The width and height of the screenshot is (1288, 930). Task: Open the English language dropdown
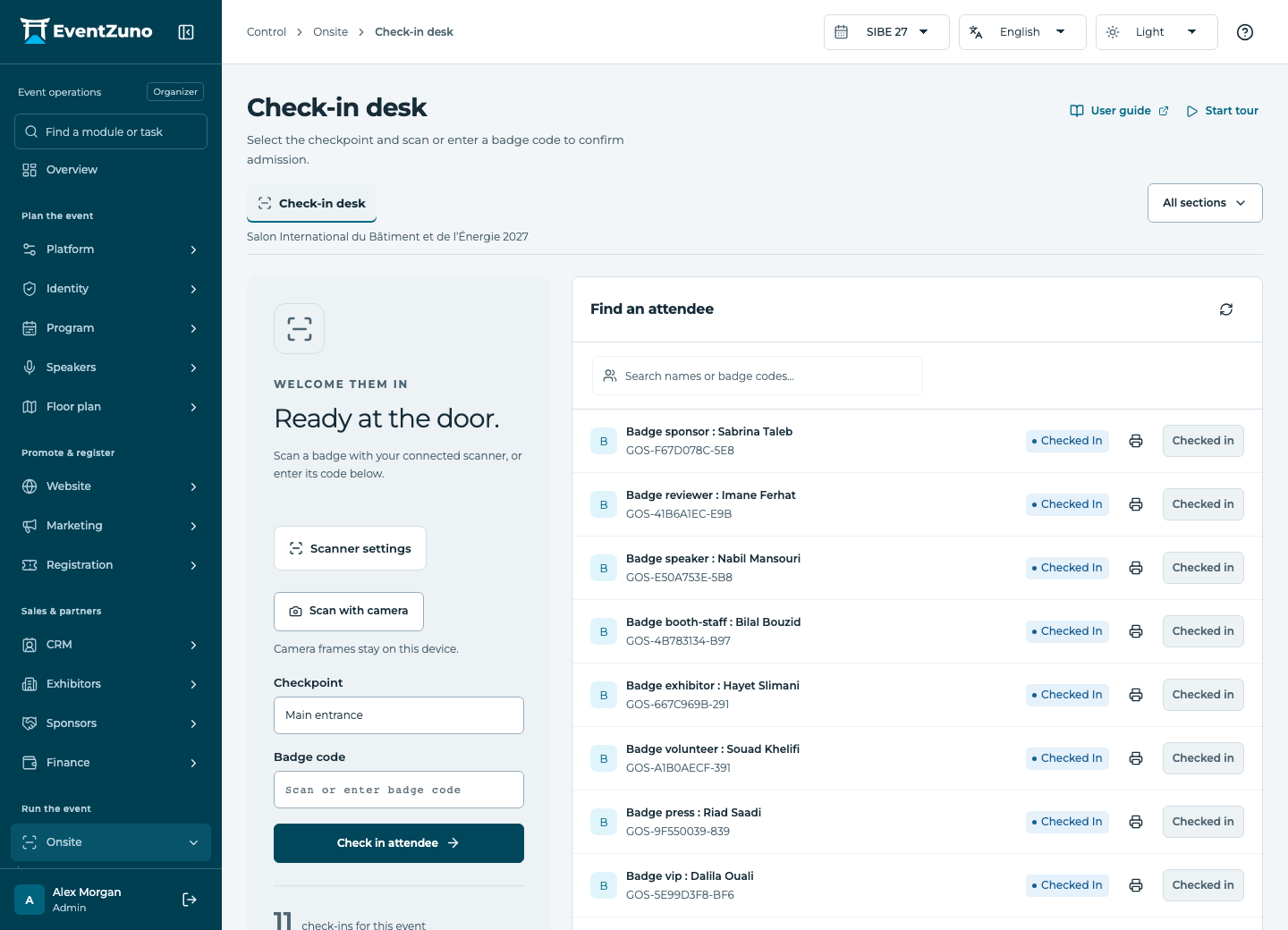click(1022, 32)
